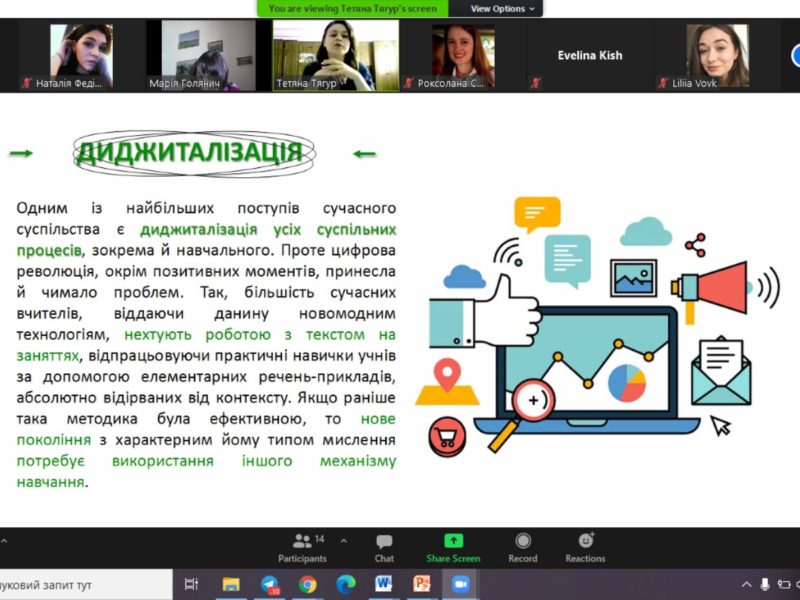Image resolution: width=800 pixels, height=600 pixels.
Task: Open the Participants panel
Action: pyautogui.click(x=302, y=546)
